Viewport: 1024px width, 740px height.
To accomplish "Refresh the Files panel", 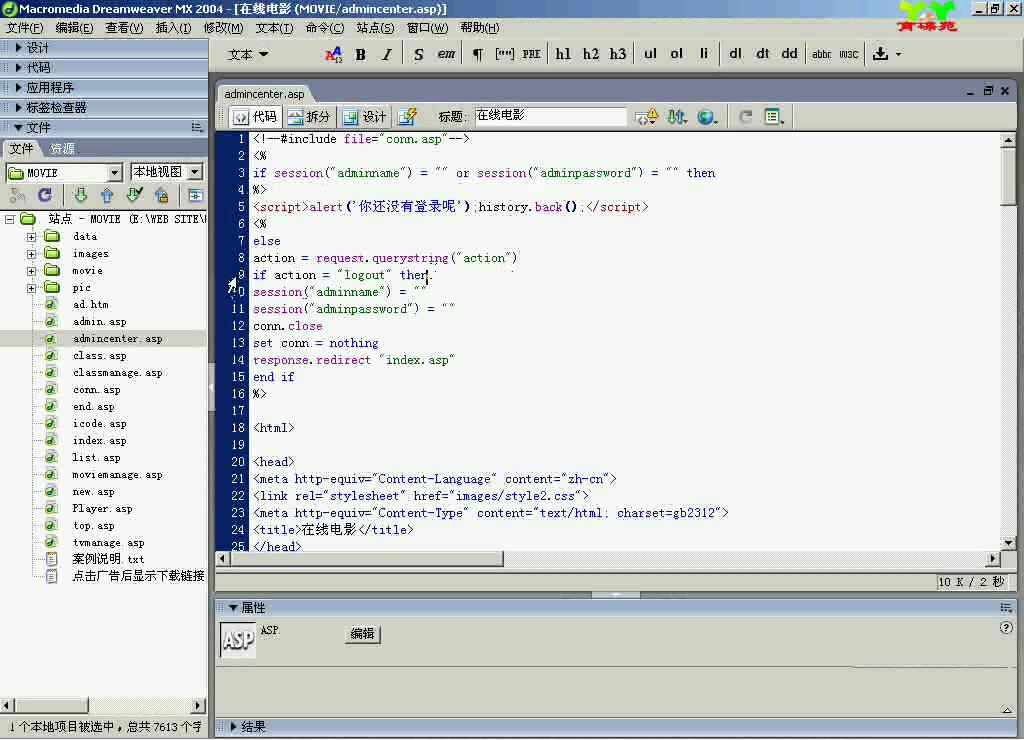I will pyautogui.click(x=44, y=195).
